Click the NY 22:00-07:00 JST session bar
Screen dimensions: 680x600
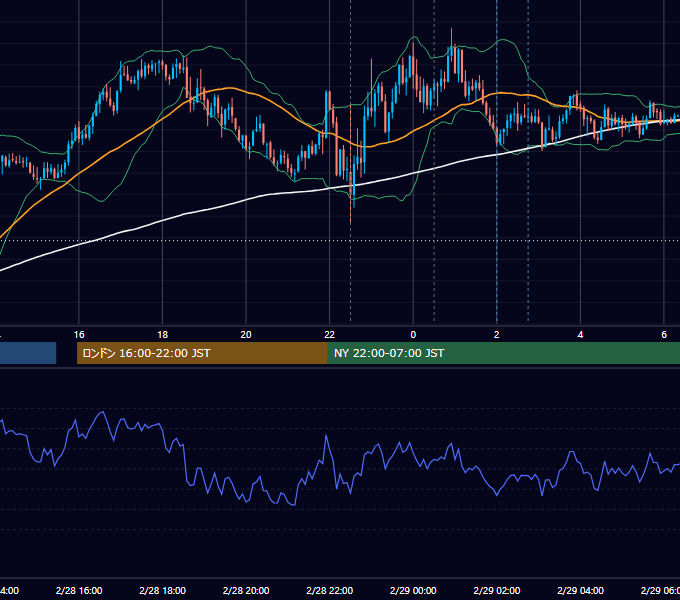pyautogui.click(x=503, y=353)
